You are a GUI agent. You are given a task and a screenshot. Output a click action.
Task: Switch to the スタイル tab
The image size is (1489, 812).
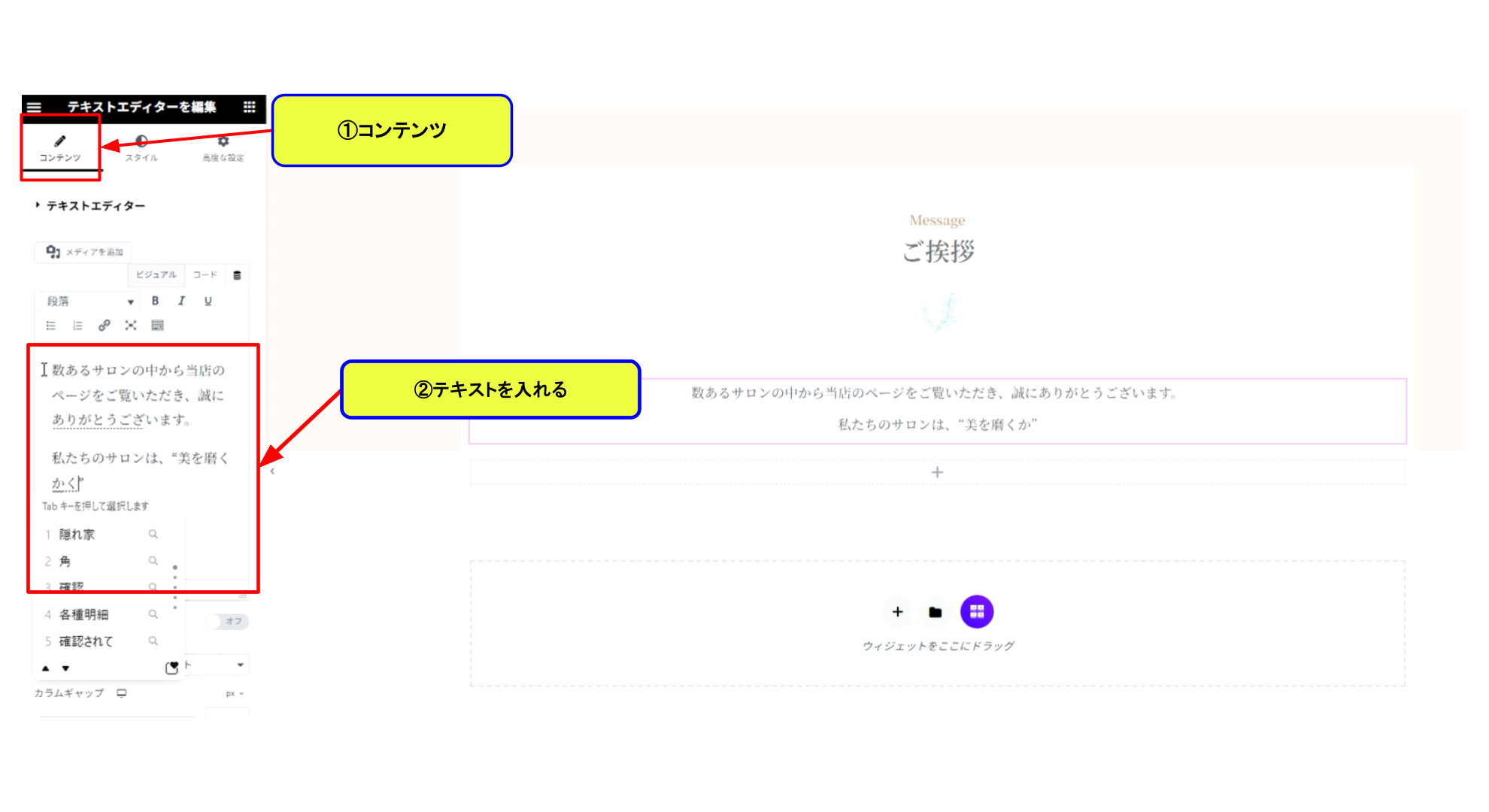click(141, 148)
